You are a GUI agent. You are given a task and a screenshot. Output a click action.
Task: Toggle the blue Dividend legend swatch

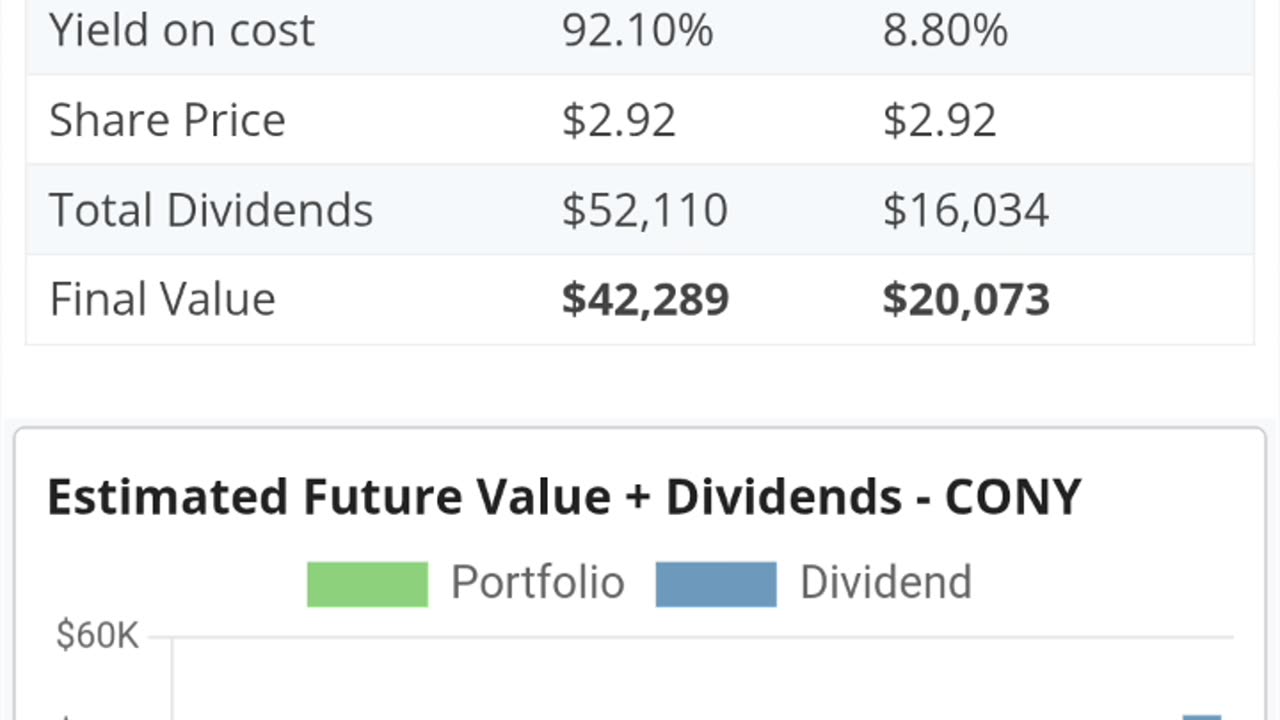click(716, 584)
